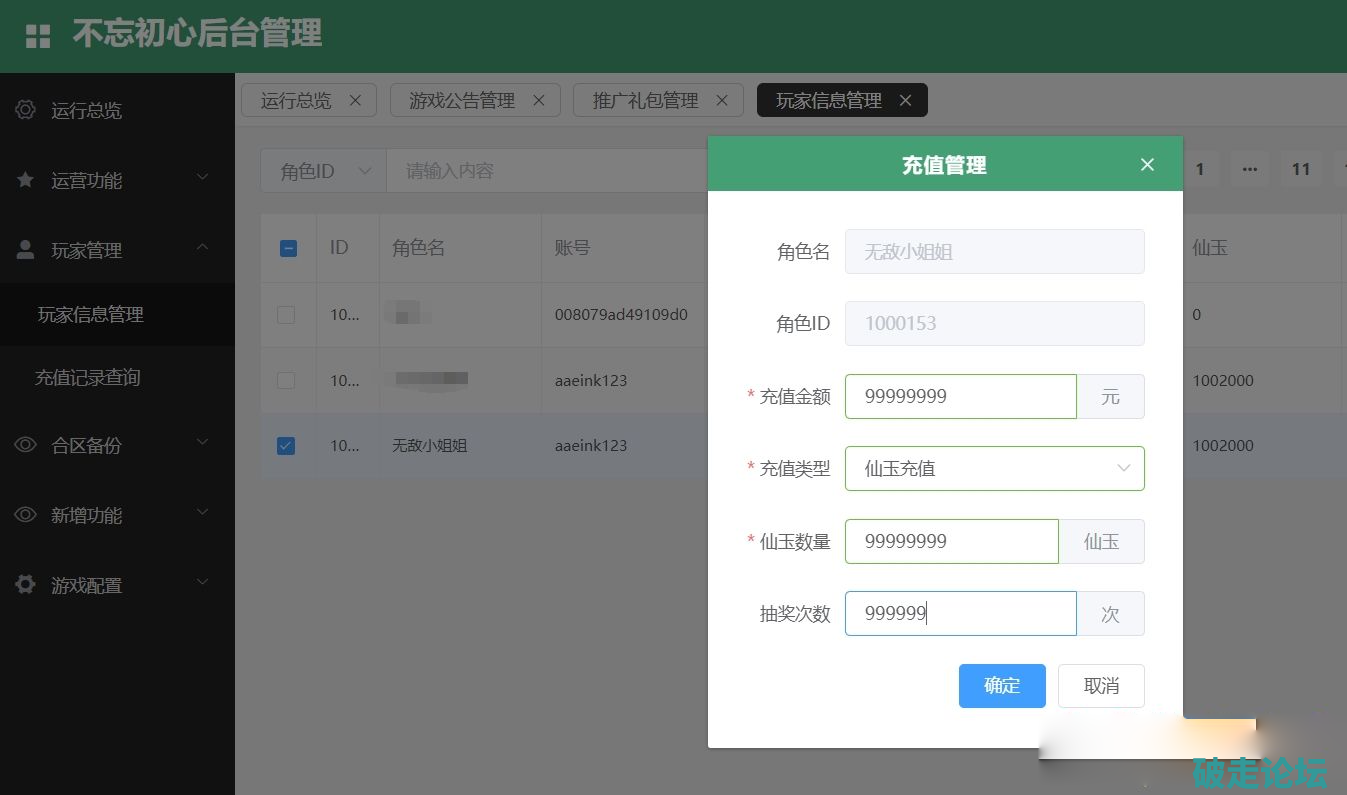Toggle the select-all checkbox in table header

(288, 248)
